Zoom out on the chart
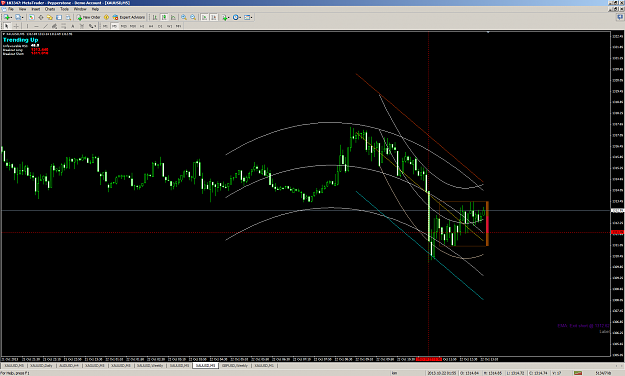Image resolution: width=625 pixels, height=376 pixels. click(x=193, y=17)
